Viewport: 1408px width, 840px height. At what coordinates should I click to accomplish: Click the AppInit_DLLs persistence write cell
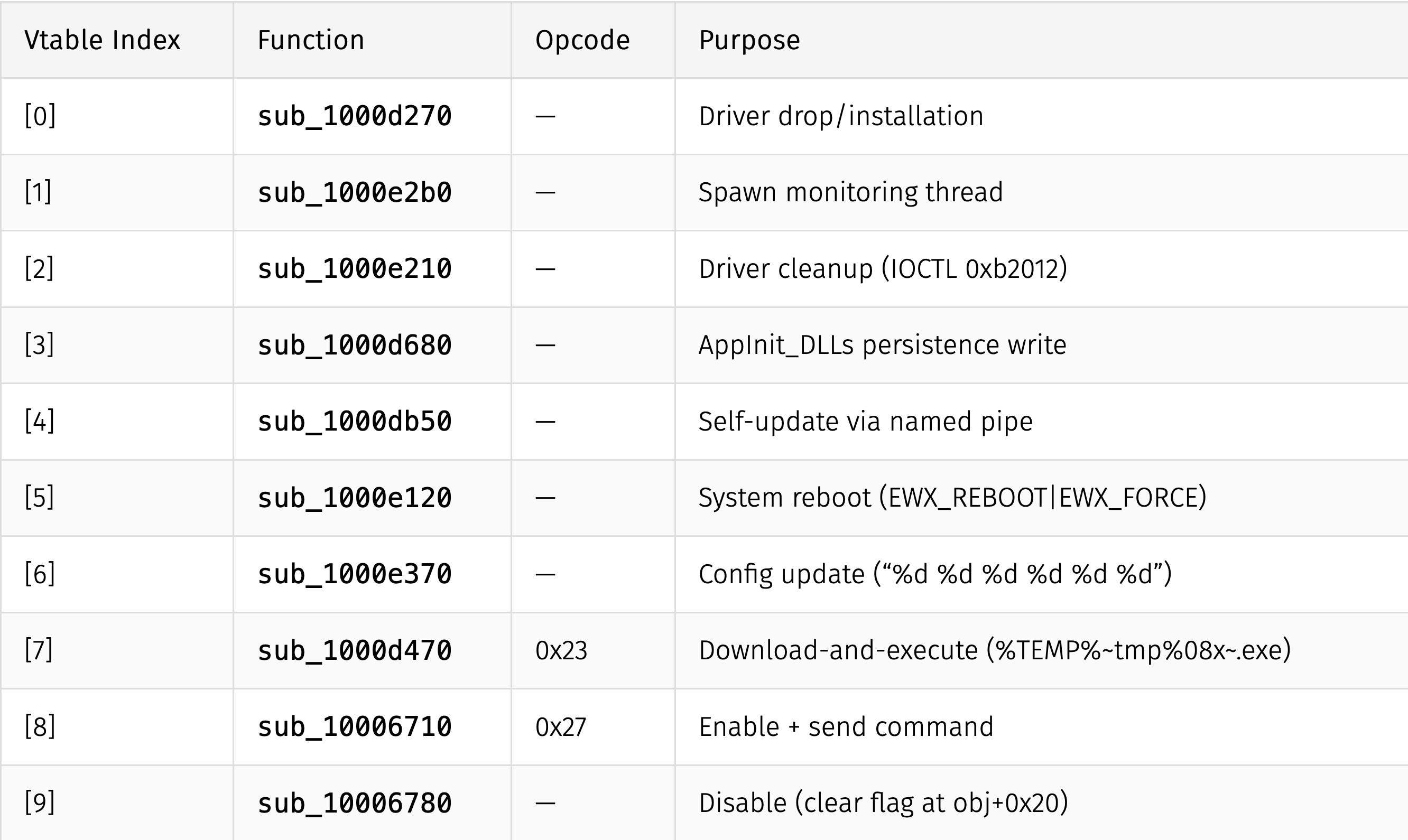[x=882, y=346]
